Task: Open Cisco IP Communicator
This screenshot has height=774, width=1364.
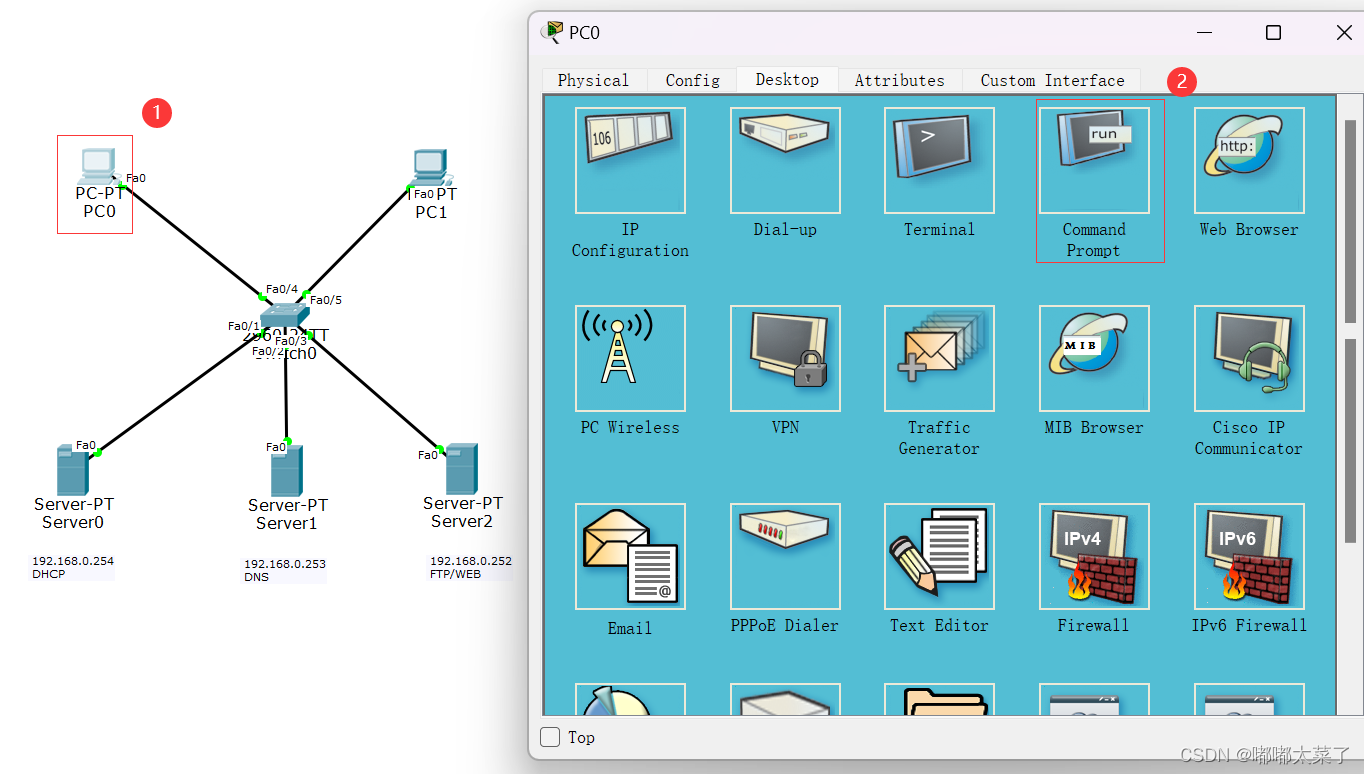Action: pyautogui.click(x=1249, y=359)
